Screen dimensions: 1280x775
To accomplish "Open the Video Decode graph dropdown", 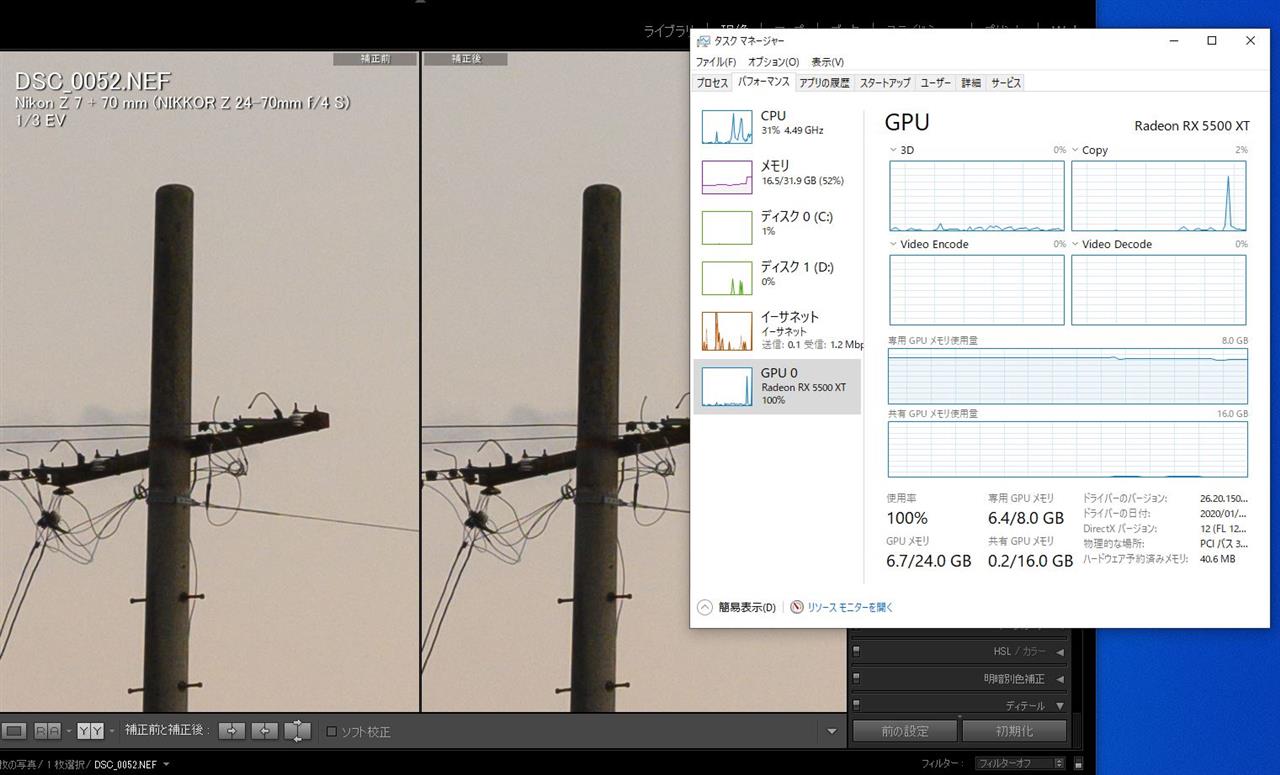I will tap(1075, 244).
